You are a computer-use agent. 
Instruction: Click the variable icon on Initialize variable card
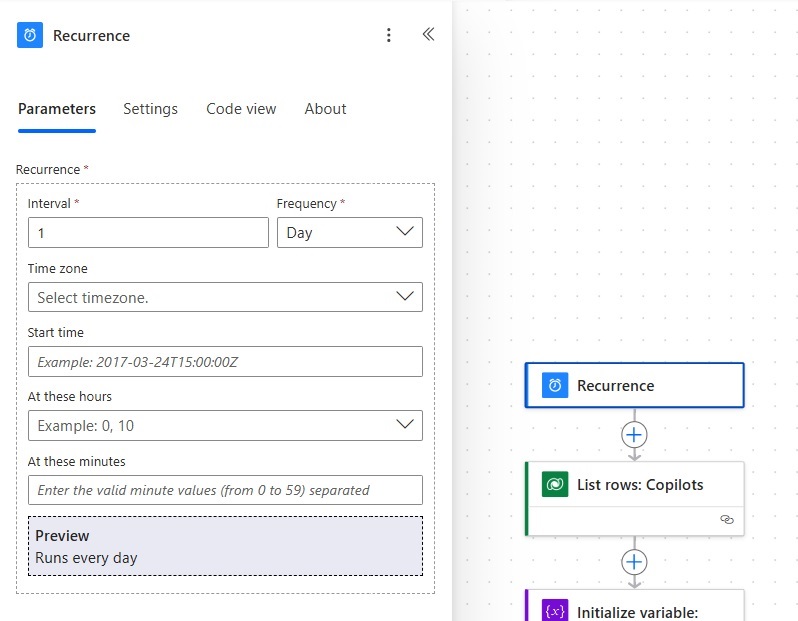(555, 611)
